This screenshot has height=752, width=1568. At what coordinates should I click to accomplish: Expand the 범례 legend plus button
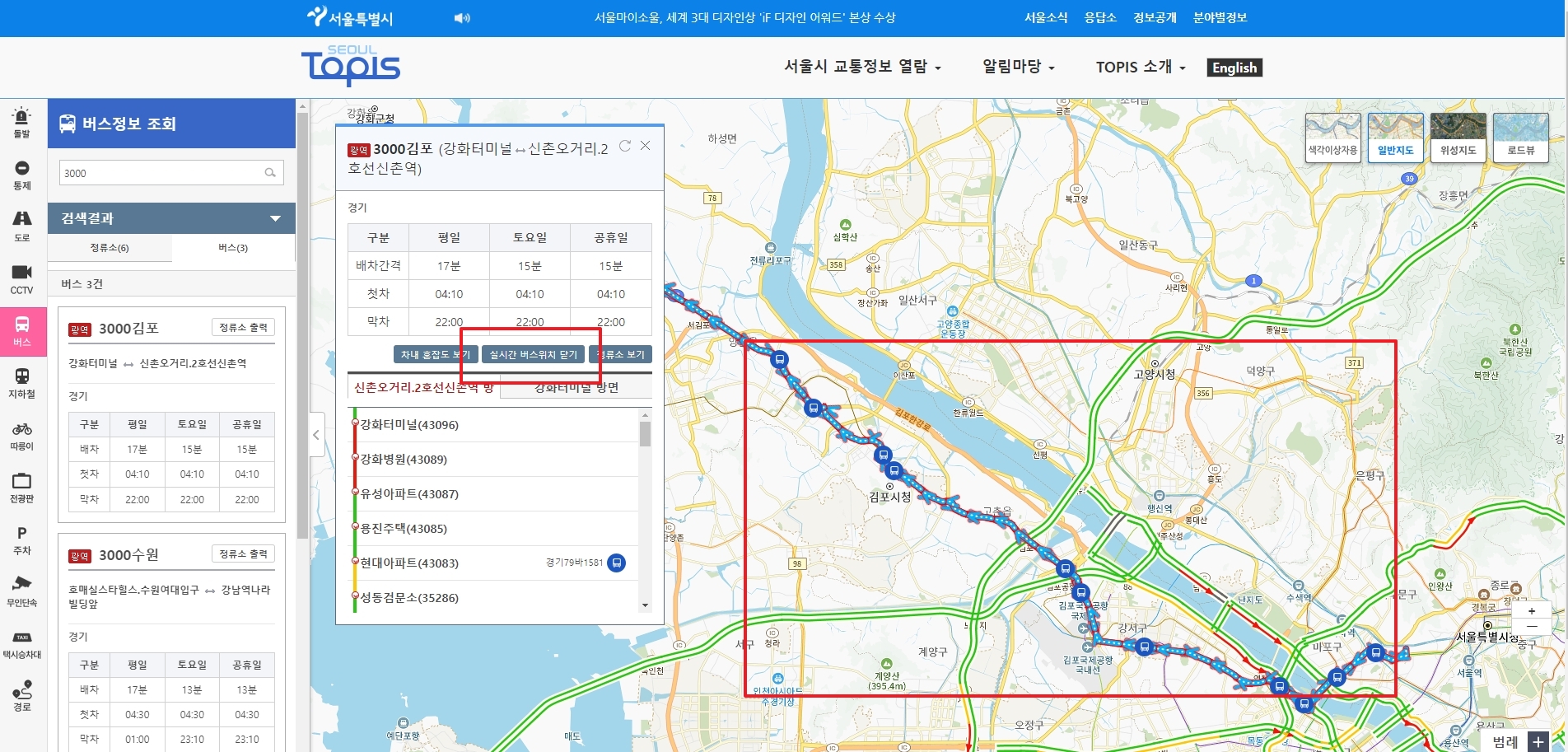[x=1538, y=741]
